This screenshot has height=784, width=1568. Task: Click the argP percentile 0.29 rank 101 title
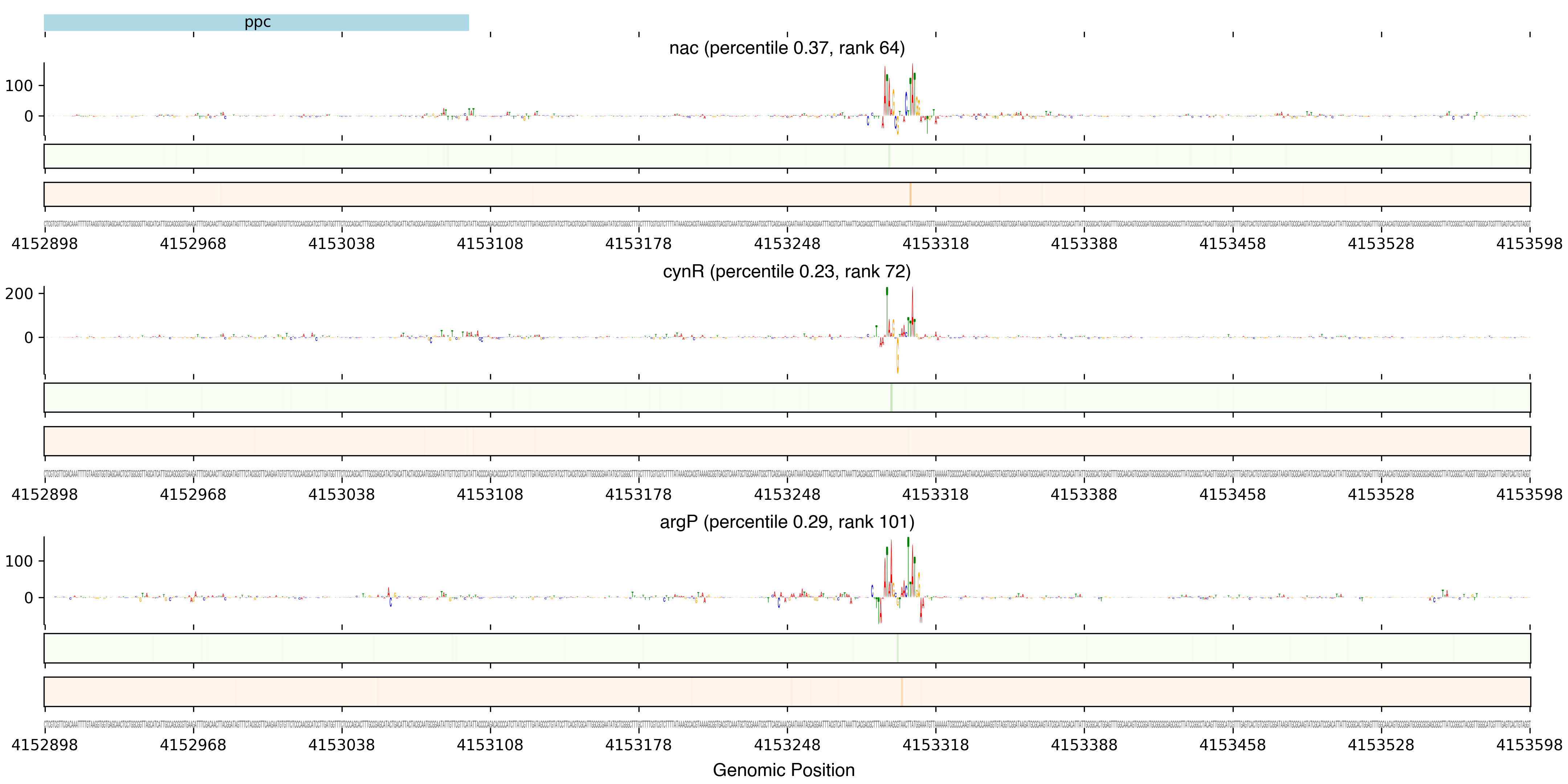(787, 522)
